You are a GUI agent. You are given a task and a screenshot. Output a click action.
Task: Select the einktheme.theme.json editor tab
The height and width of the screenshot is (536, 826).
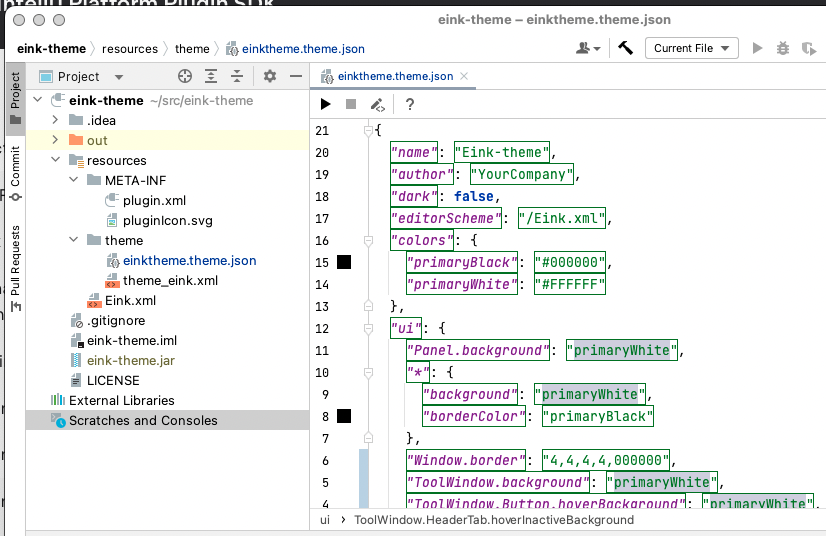(395, 76)
